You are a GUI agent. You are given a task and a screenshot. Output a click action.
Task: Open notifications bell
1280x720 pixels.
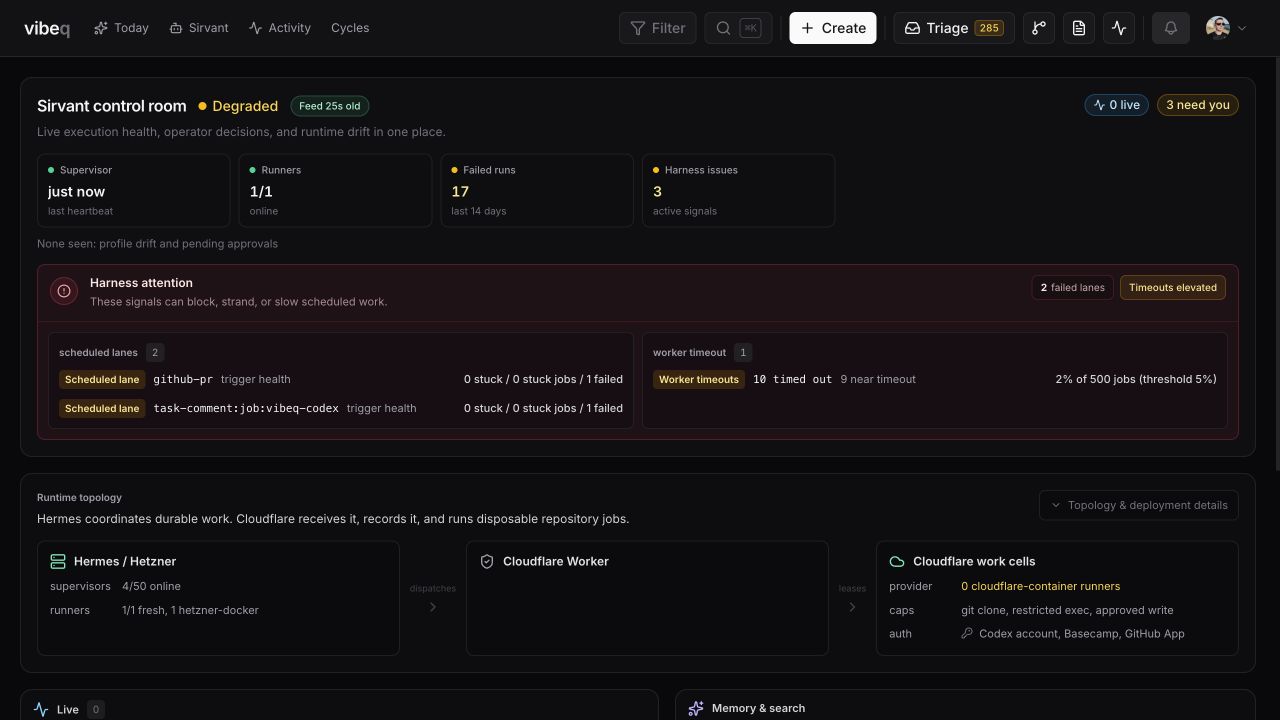click(x=1171, y=28)
